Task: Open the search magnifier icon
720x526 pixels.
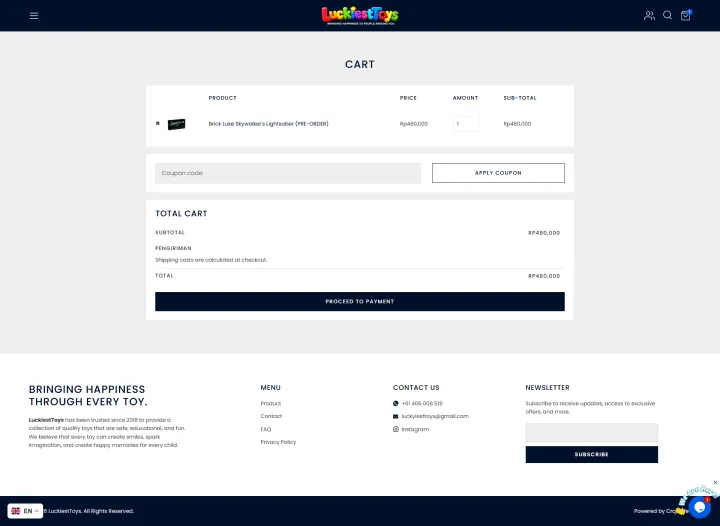Action: [667, 15]
